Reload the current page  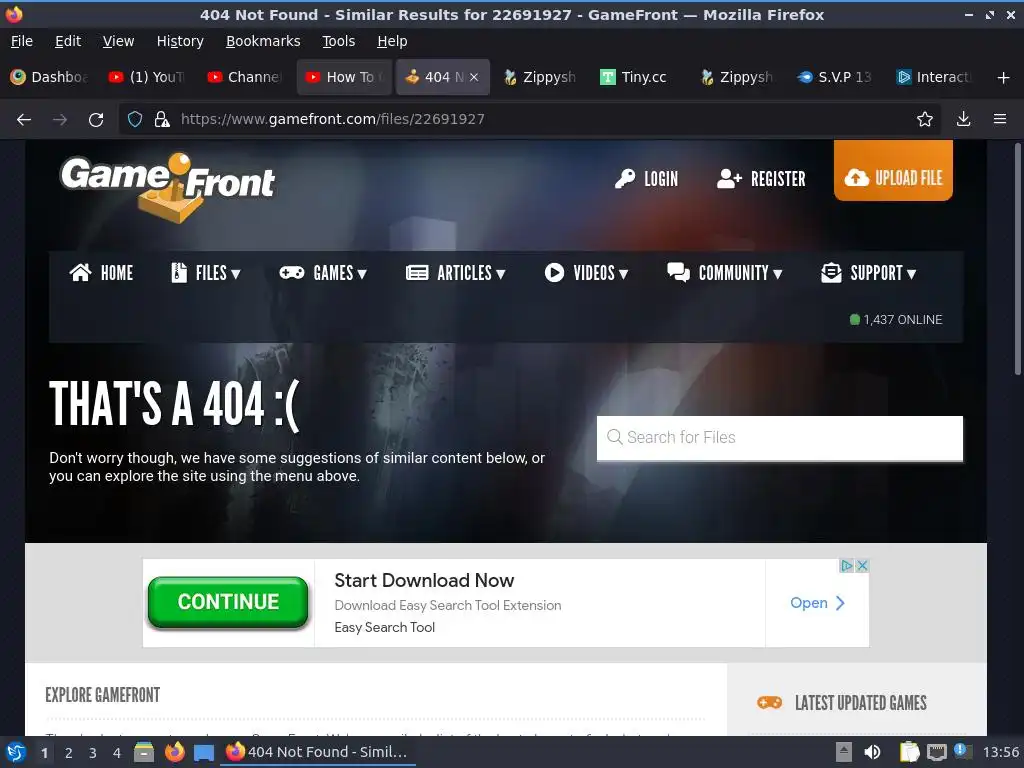coord(96,119)
